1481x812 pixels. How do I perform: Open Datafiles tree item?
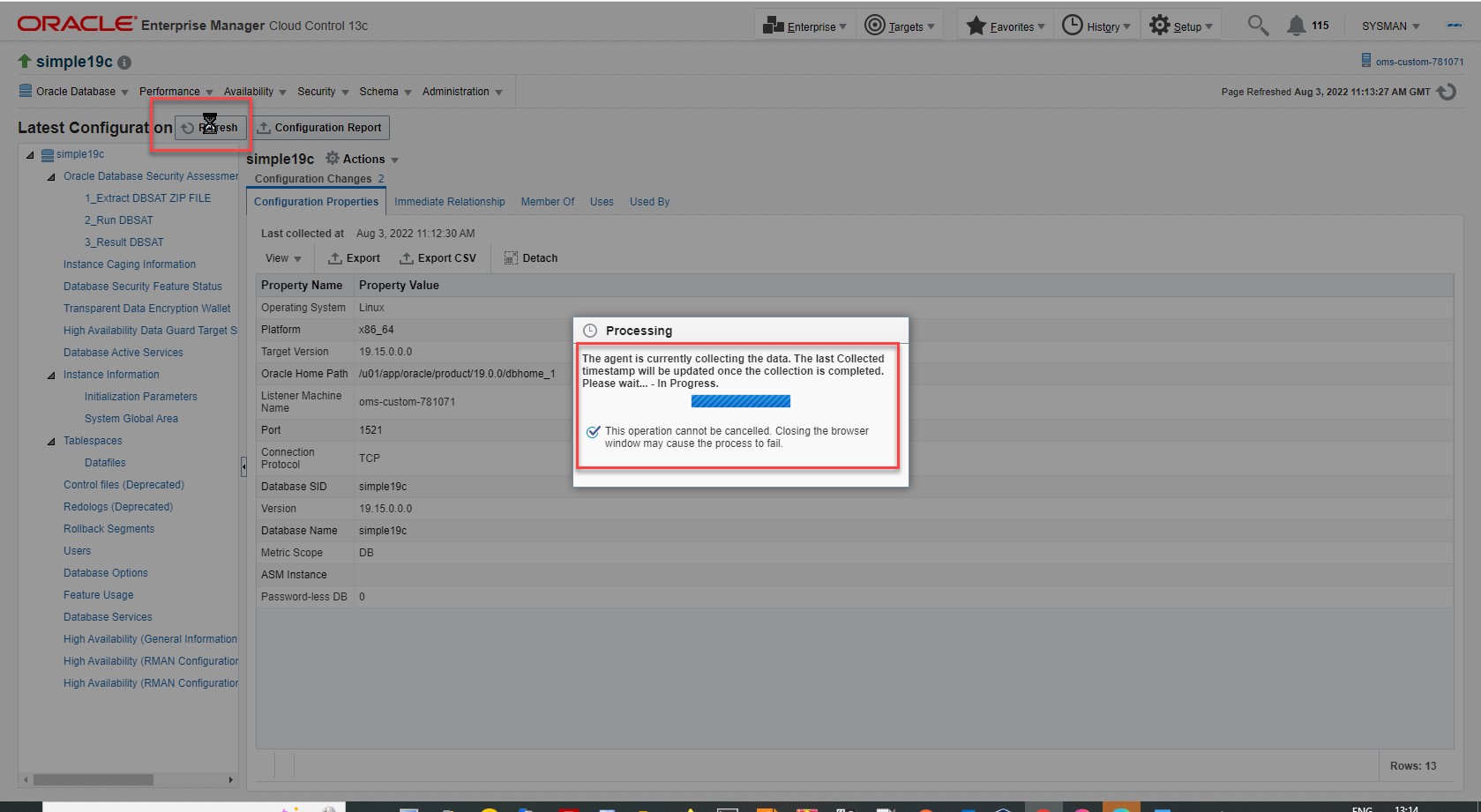[x=105, y=463]
